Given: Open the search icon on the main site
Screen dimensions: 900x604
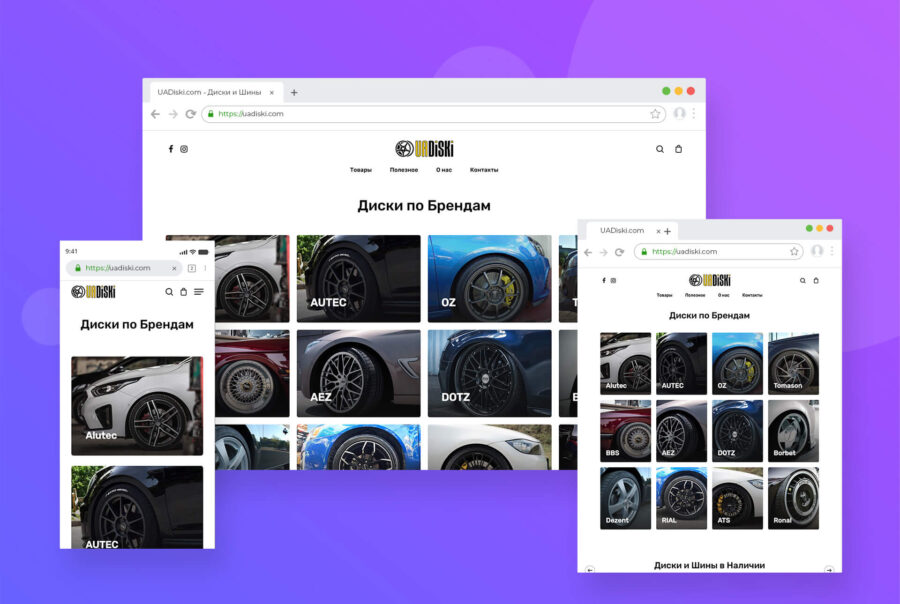Looking at the screenshot, I should click(660, 148).
